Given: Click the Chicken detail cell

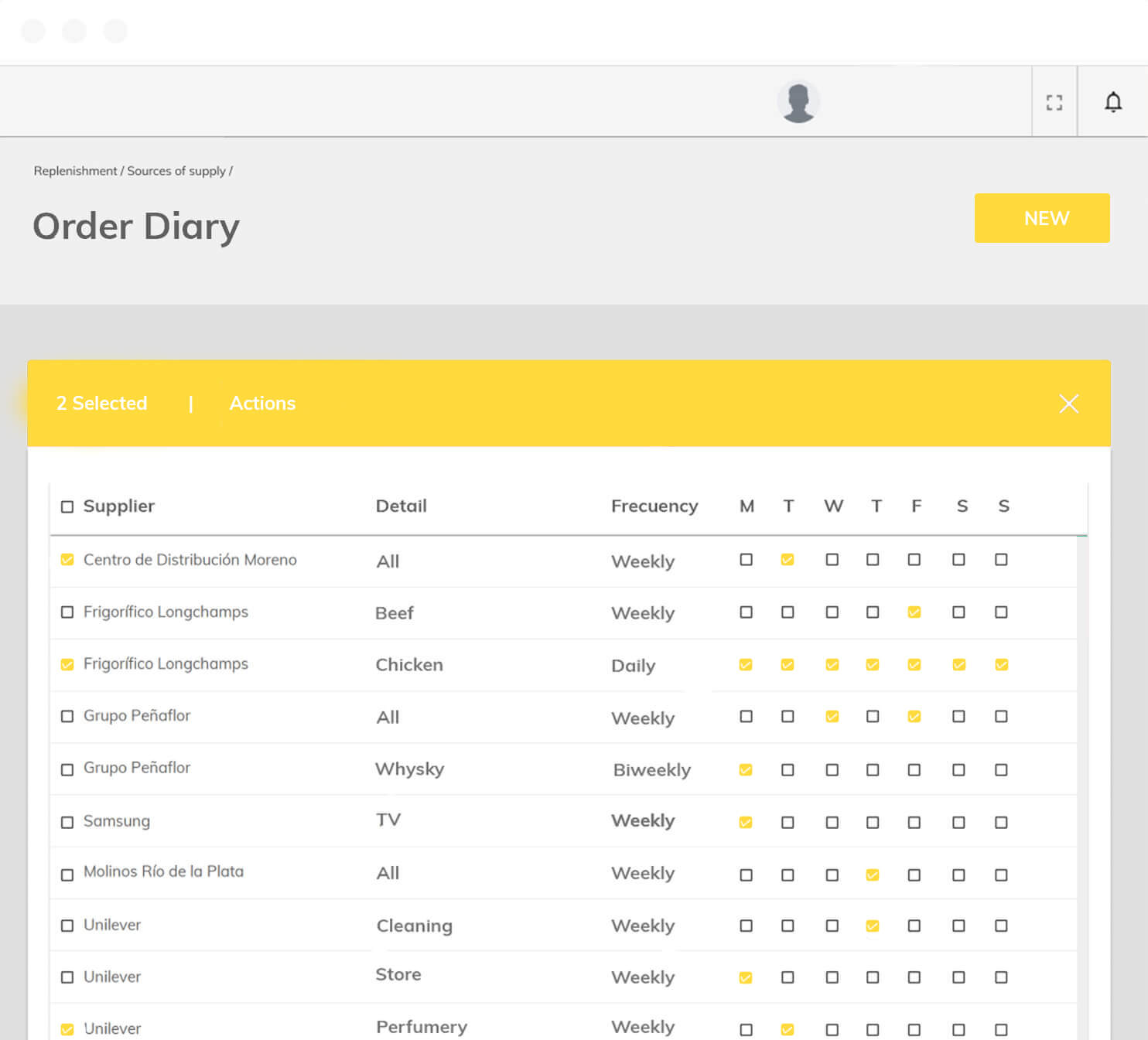Looking at the screenshot, I should pyautogui.click(x=409, y=665).
